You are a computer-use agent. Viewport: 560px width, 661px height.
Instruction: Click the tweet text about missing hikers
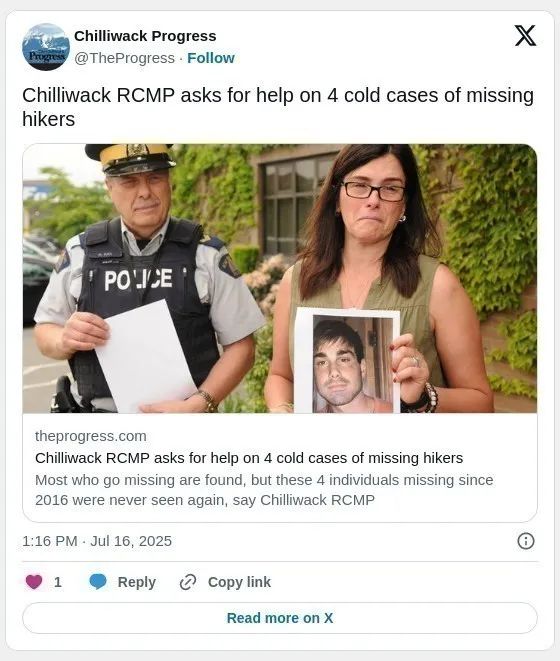click(x=278, y=107)
